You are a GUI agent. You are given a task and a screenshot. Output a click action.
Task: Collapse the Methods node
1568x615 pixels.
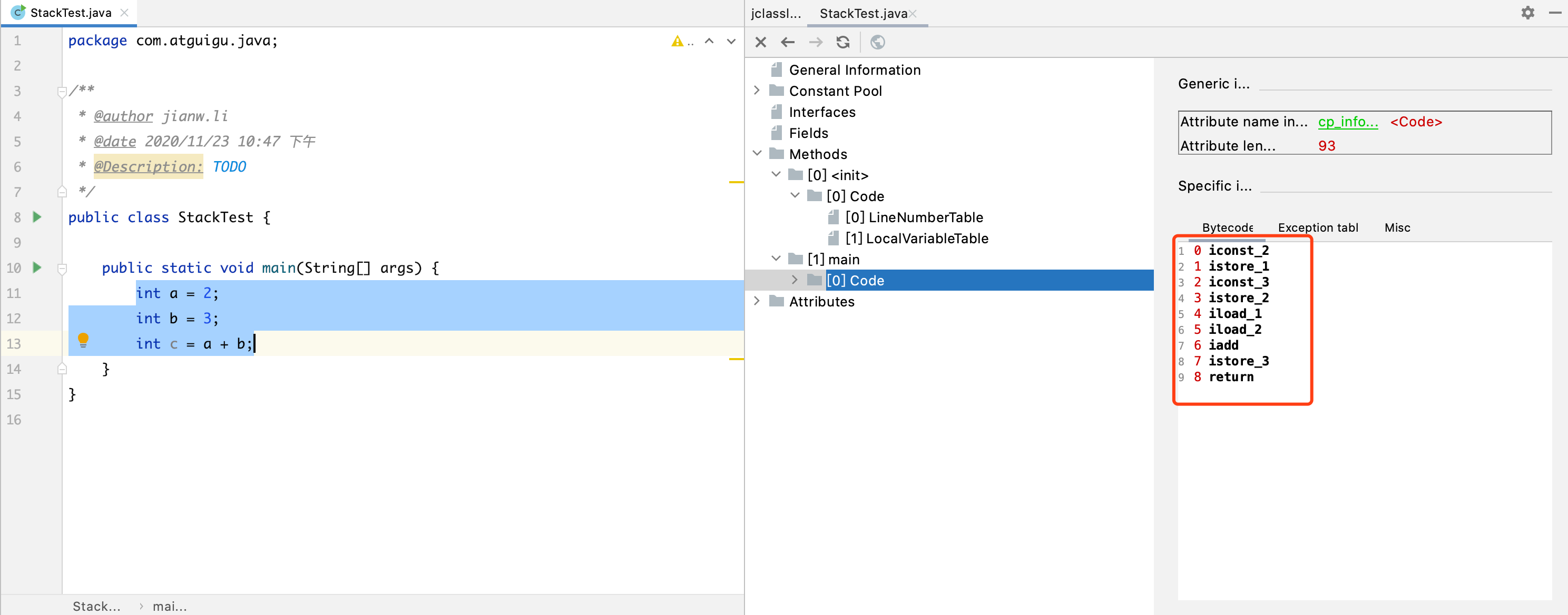click(x=757, y=154)
